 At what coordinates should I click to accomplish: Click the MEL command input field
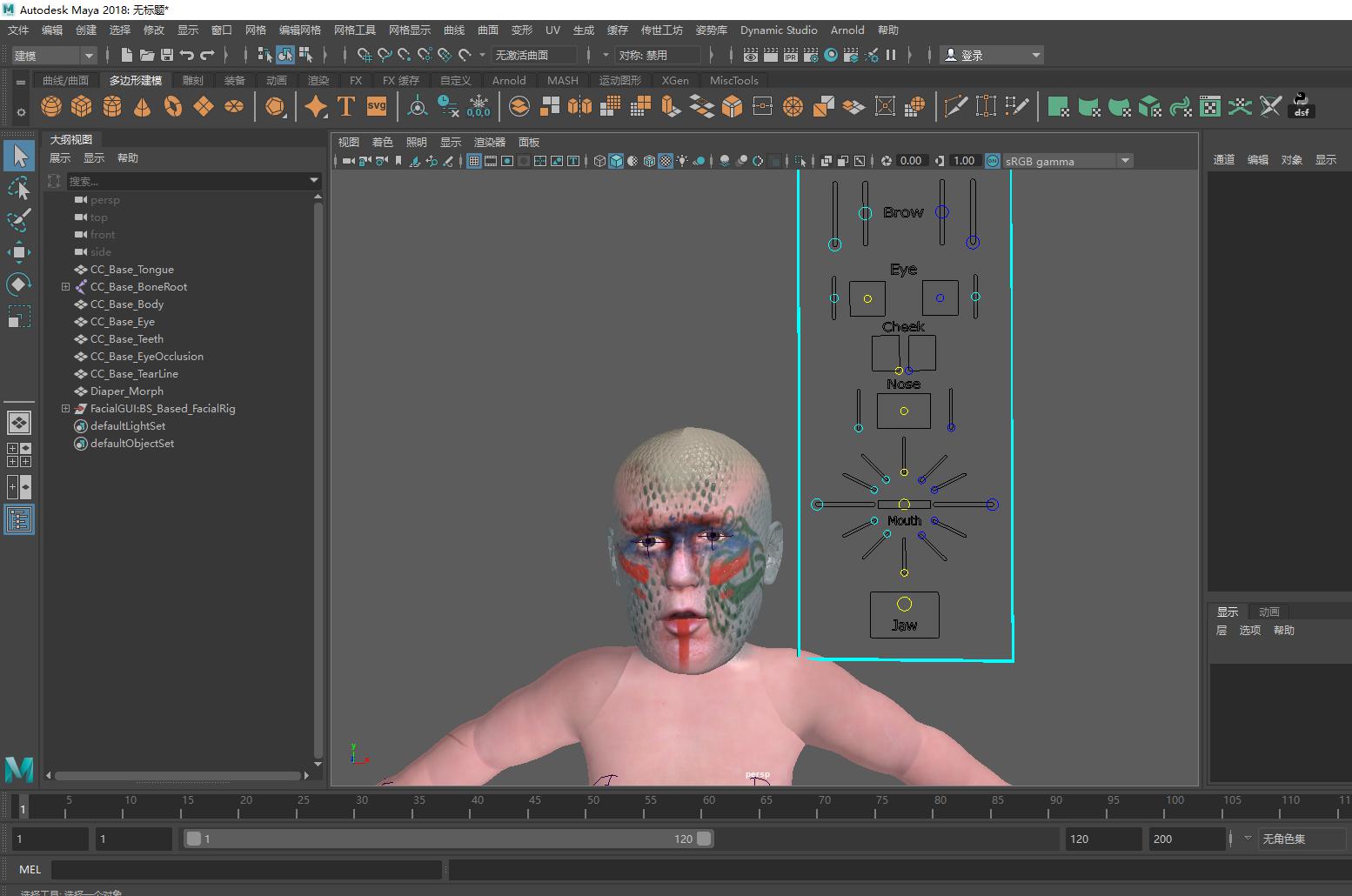[x=246, y=869]
